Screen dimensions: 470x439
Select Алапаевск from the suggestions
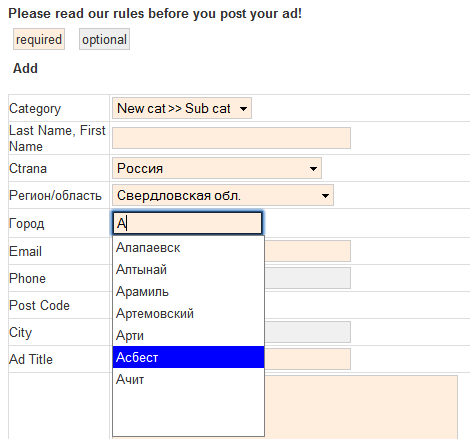(x=188, y=248)
